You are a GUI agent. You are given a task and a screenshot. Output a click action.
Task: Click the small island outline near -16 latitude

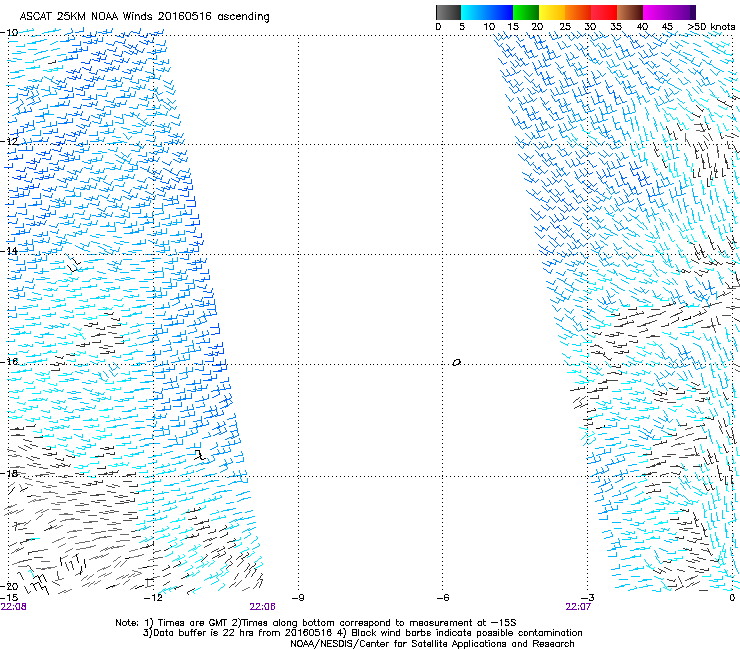pos(456,362)
